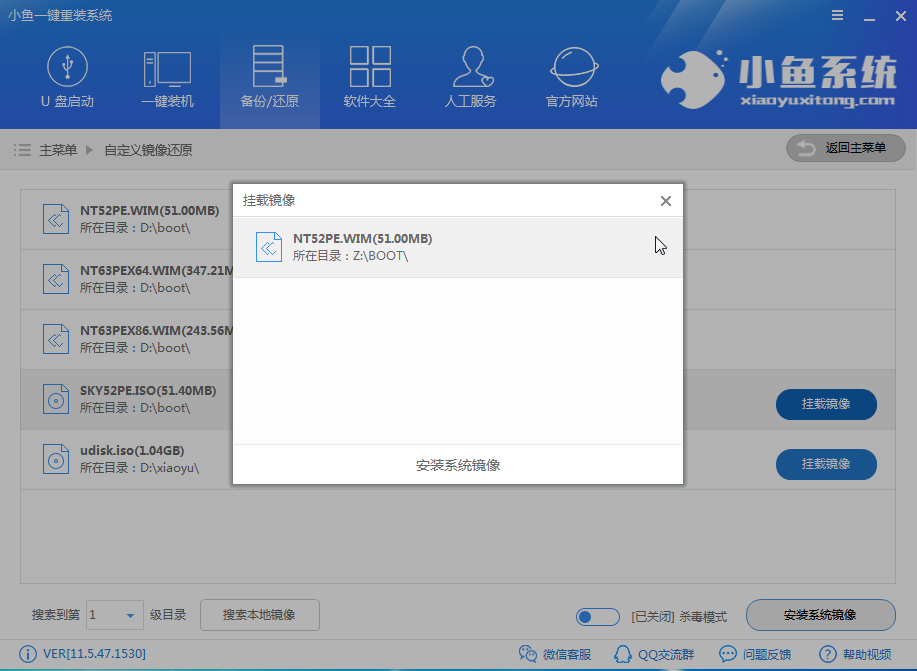Image resolution: width=917 pixels, height=671 pixels.
Task: Switch to the 备份/还原 tab
Action: pyautogui.click(x=269, y=79)
